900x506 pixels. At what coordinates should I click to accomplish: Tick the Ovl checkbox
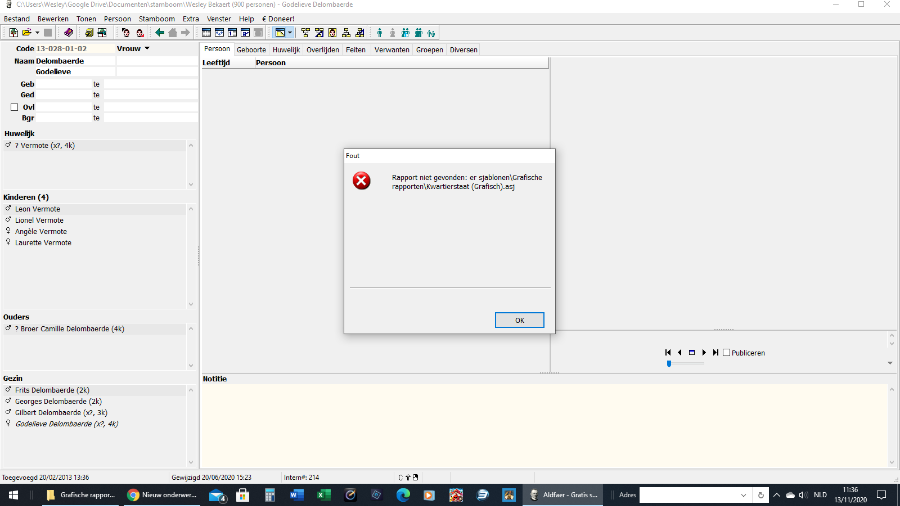(x=14, y=107)
